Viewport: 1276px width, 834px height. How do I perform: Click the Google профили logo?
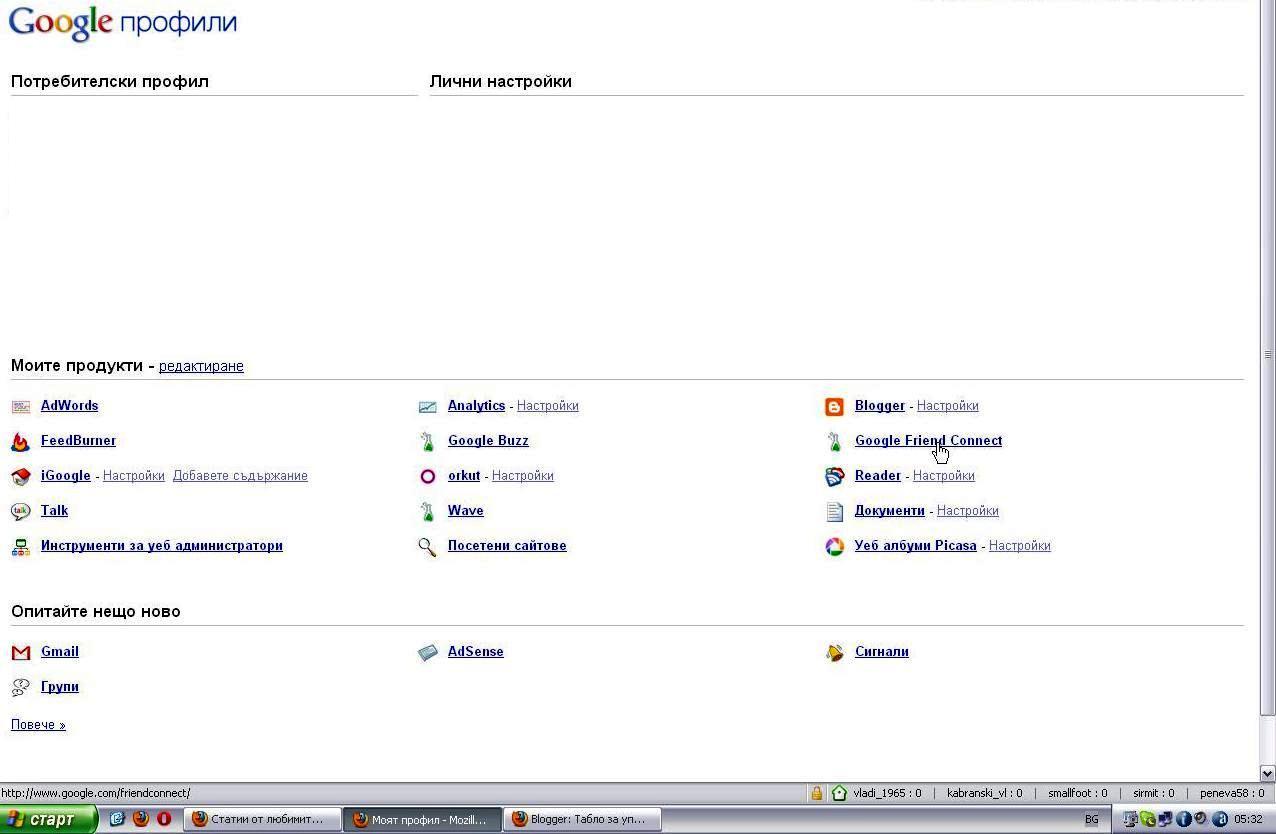pyautogui.click(x=123, y=23)
